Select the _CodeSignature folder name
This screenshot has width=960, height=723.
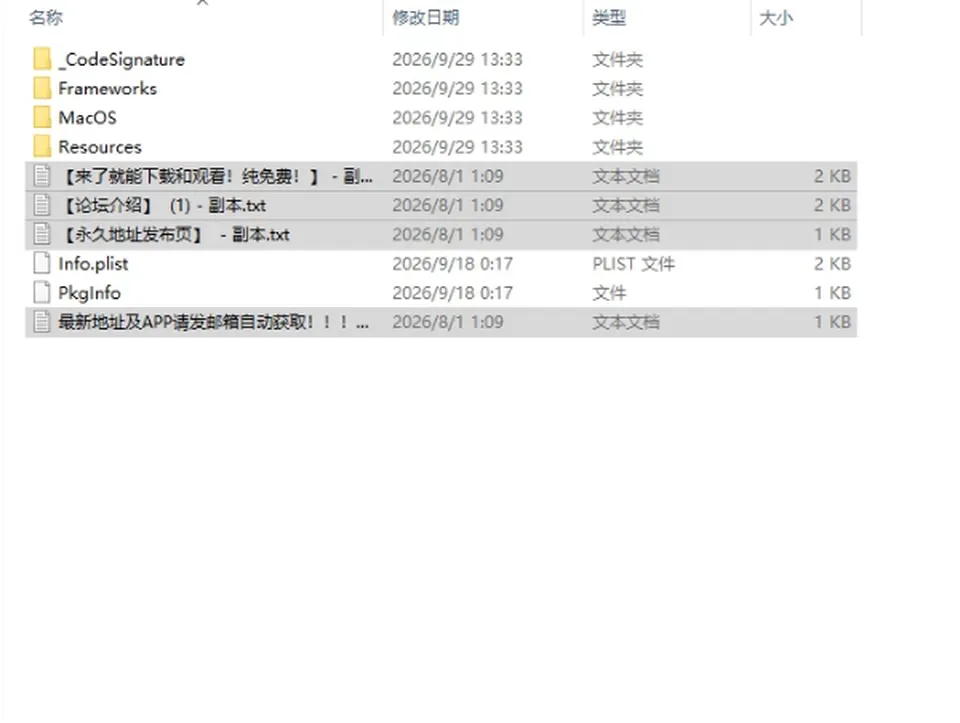[122, 59]
